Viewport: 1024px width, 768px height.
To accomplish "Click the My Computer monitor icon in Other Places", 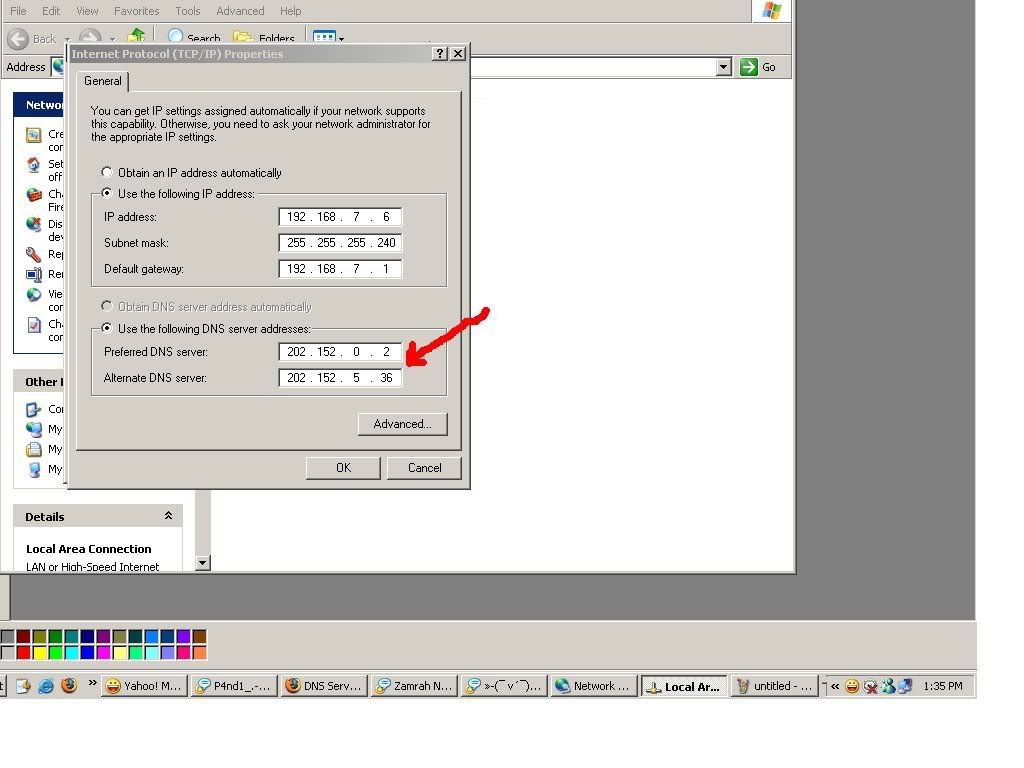I will [33, 469].
